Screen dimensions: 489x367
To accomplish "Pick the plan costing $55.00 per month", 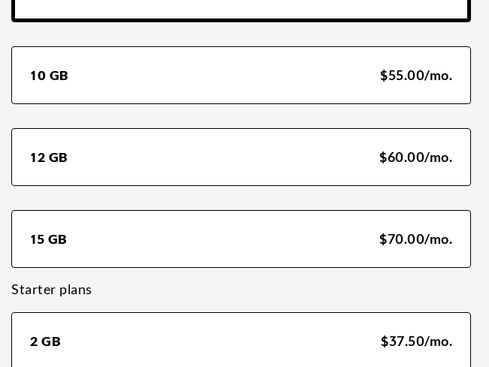I will [241, 75].
